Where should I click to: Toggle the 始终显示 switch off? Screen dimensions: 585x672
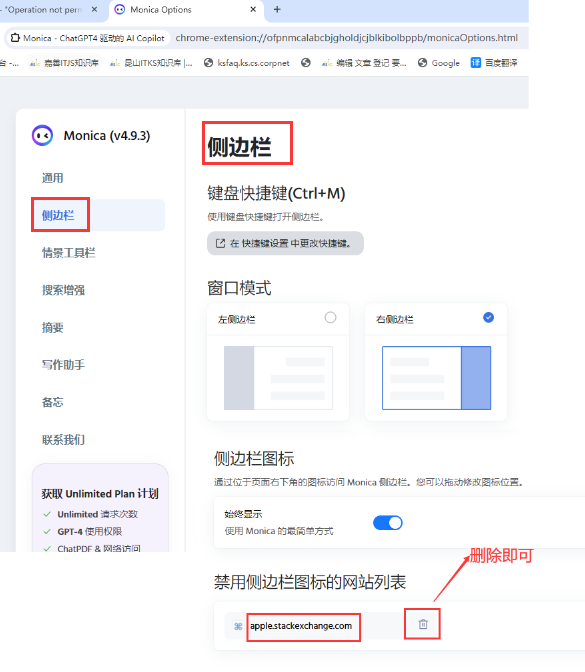tap(388, 523)
